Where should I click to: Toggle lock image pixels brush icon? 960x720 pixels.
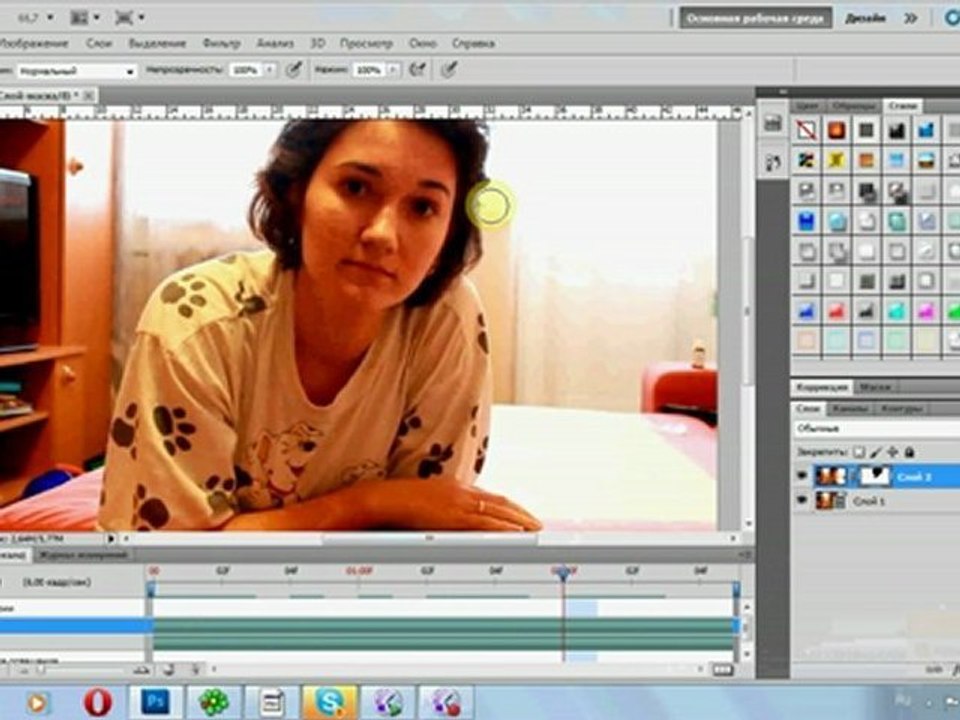876,452
